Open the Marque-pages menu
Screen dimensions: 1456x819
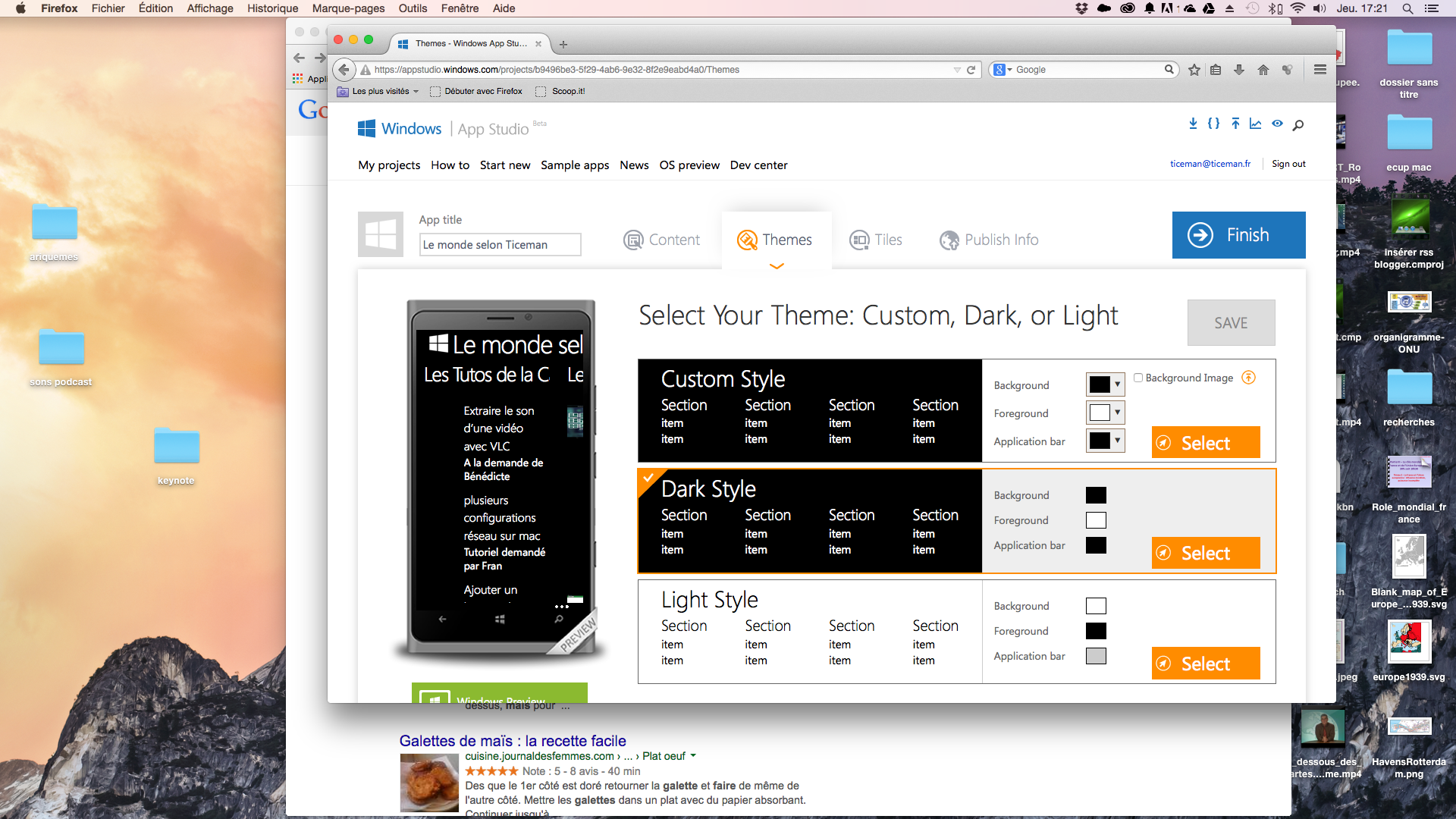coord(348,8)
